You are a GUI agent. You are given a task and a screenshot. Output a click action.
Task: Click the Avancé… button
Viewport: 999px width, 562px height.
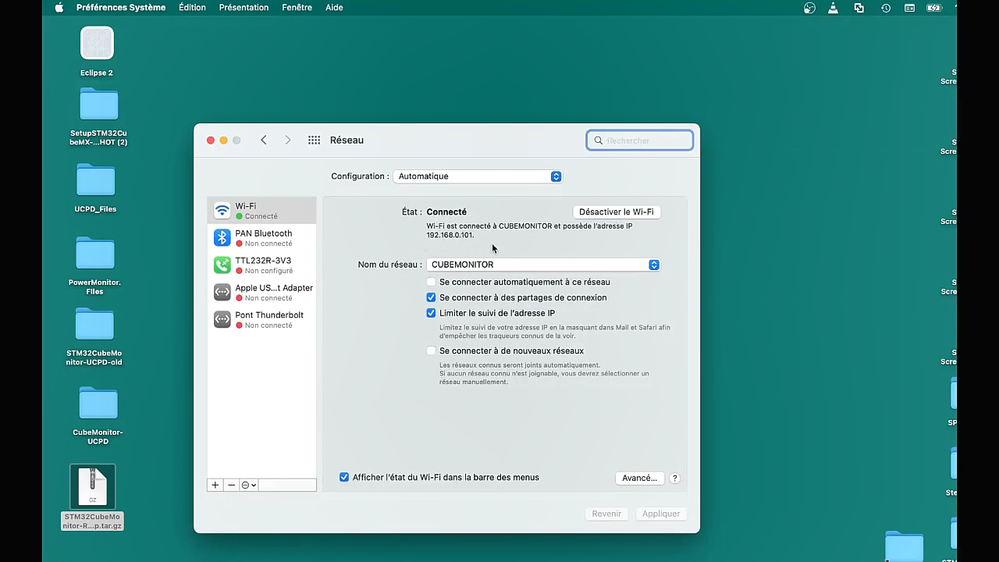point(639,478)
